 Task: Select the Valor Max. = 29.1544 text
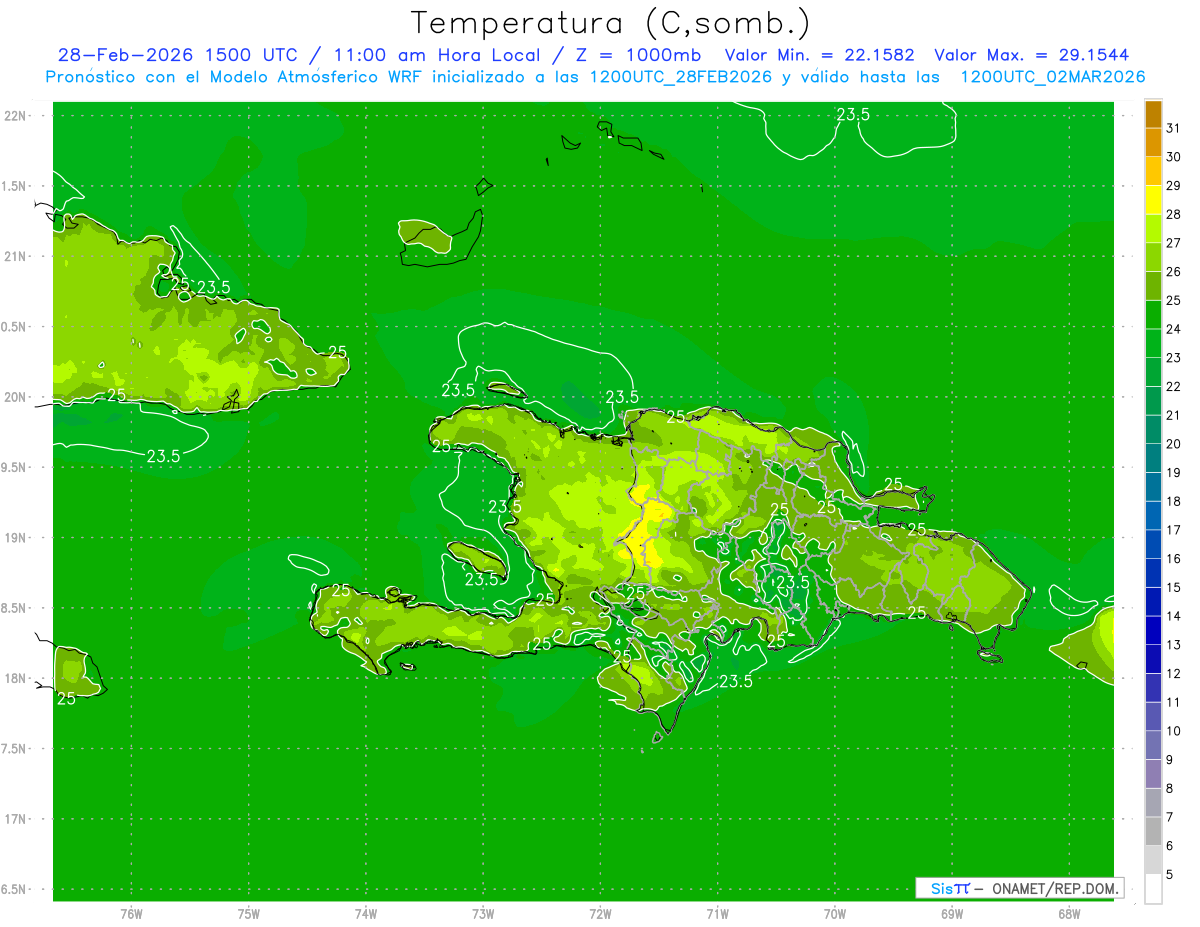click(x=1031, y=55)
